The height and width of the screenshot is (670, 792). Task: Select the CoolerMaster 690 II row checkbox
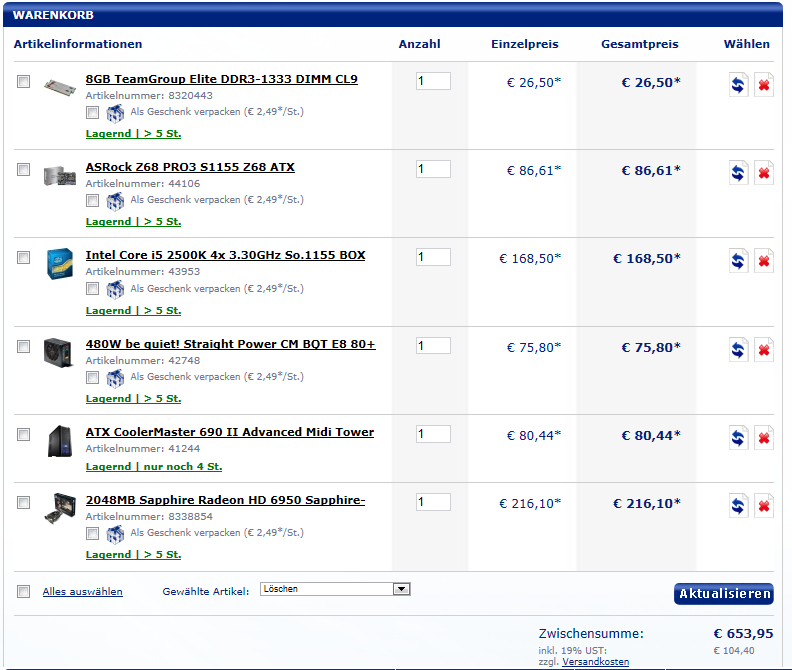coord(23,435)
